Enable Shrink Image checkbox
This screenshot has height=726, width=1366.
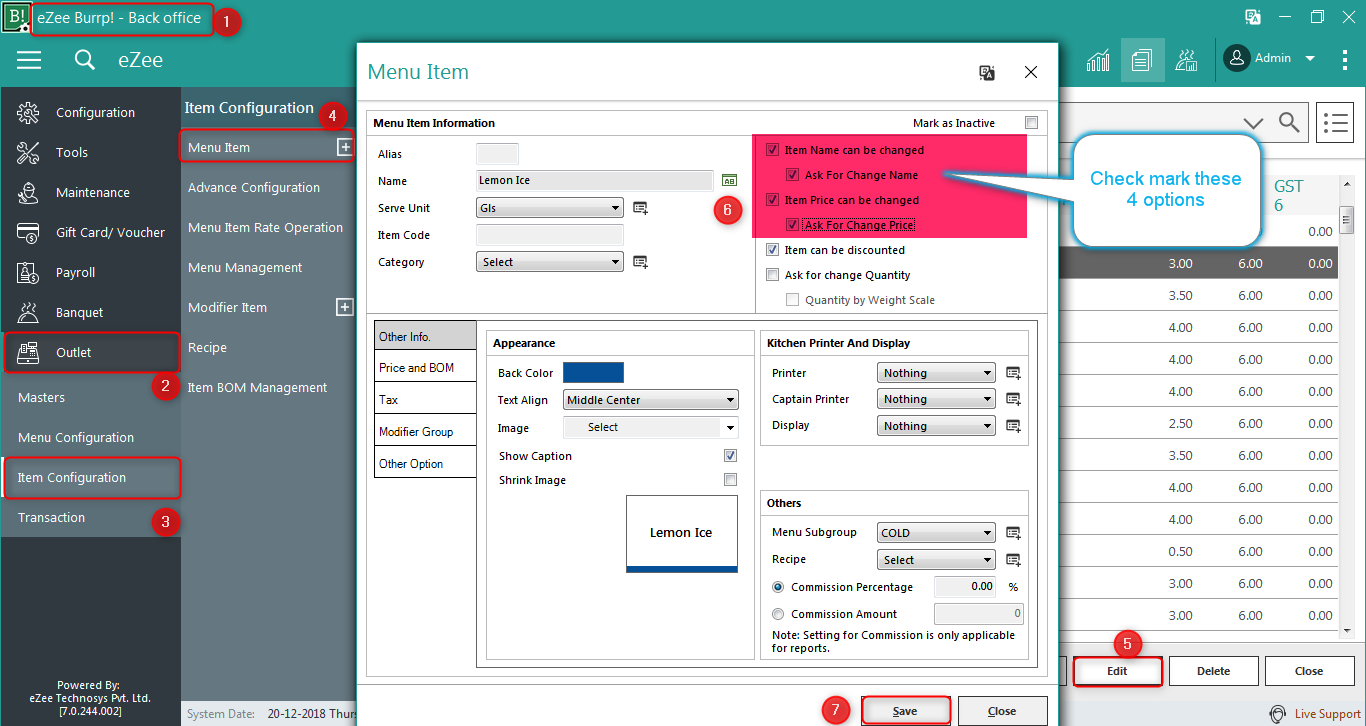tap(730, 480)
